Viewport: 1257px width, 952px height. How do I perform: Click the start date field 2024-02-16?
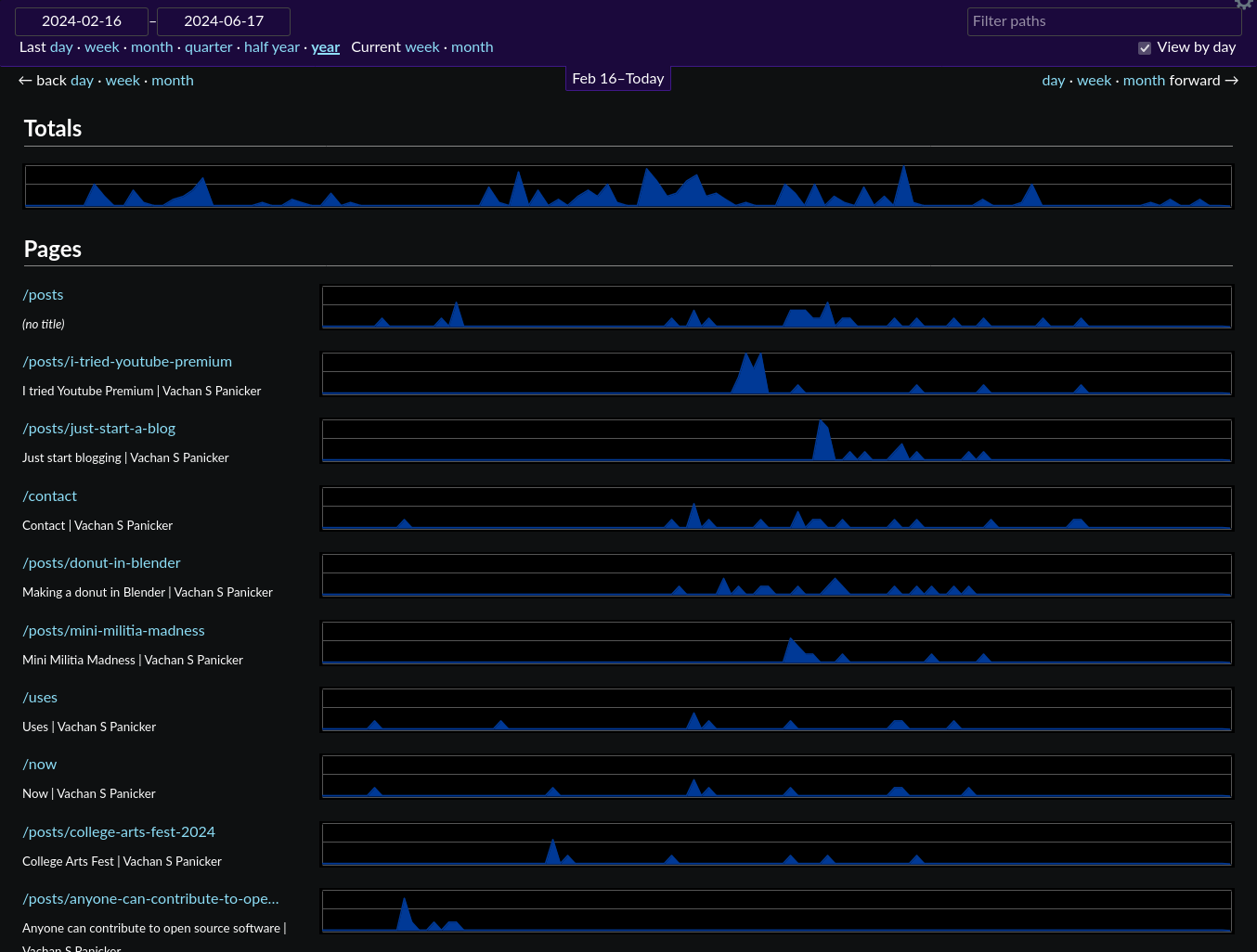pos(82,21)
